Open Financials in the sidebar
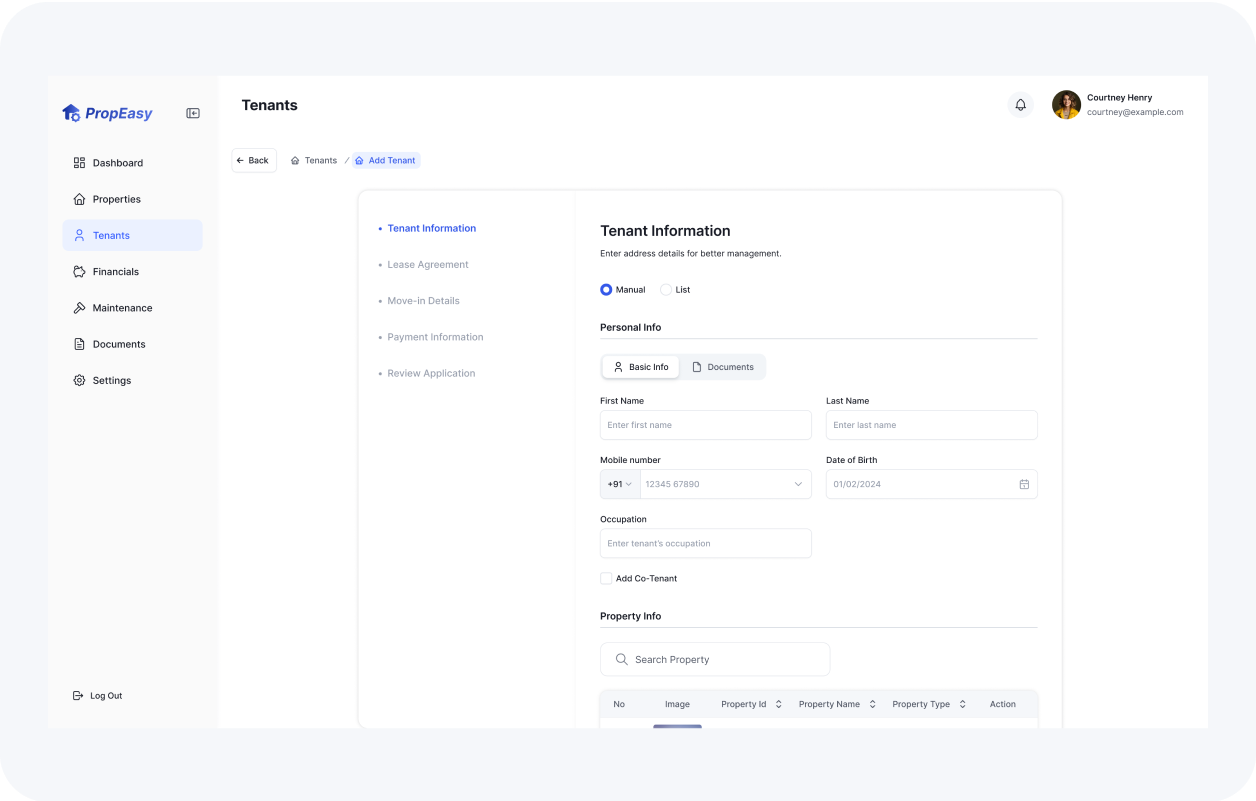Viewport: 1256px width, 801px height. tap(132, 272)
